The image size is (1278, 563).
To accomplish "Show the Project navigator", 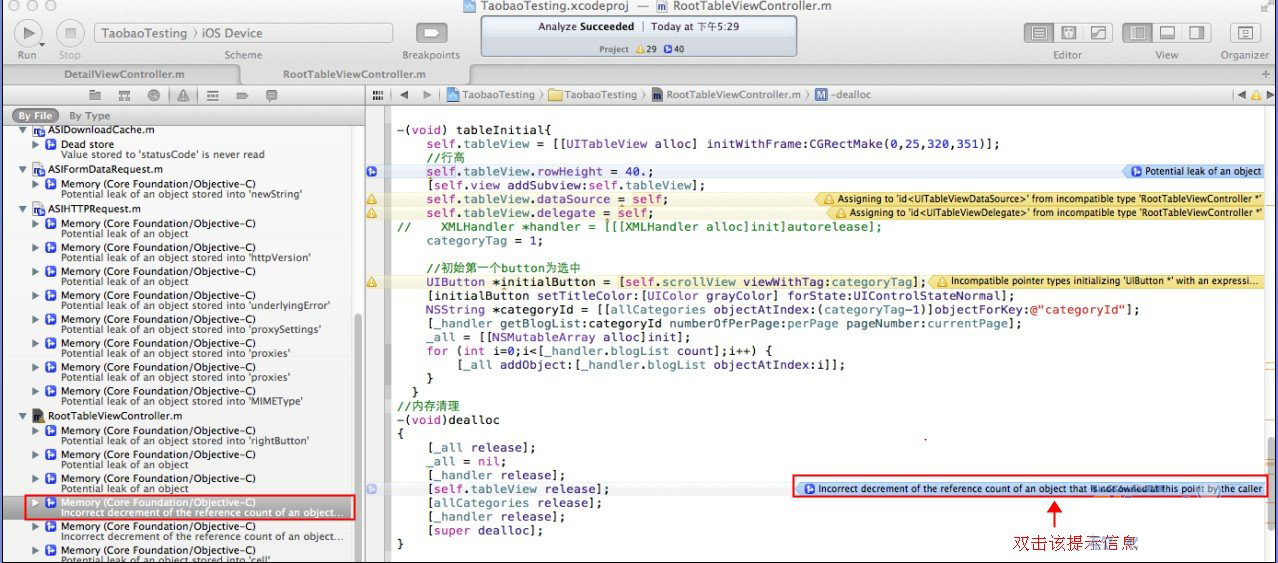I will coord(95,95).
